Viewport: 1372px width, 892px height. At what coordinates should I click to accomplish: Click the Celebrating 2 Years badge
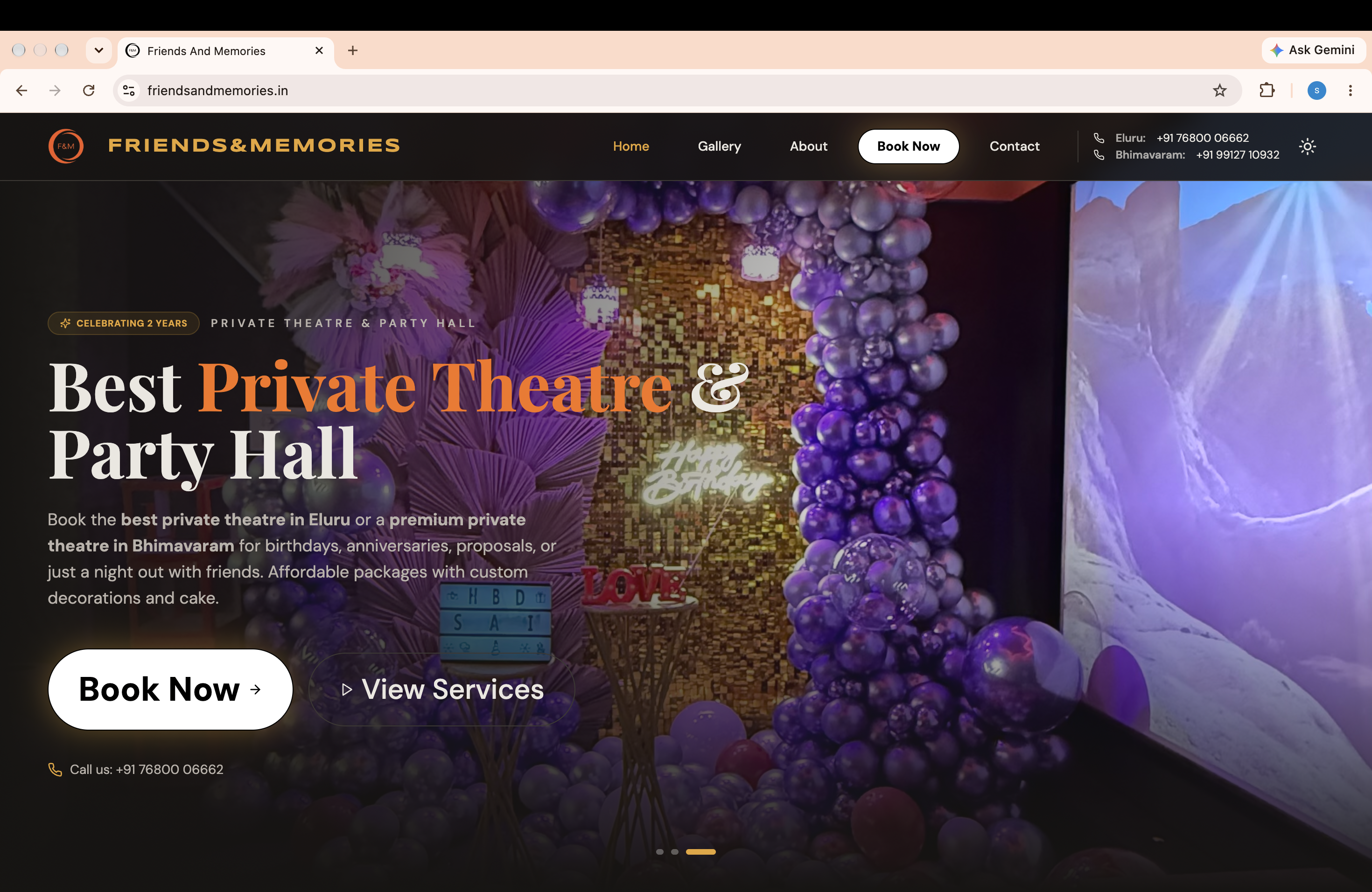pos(123,323)
